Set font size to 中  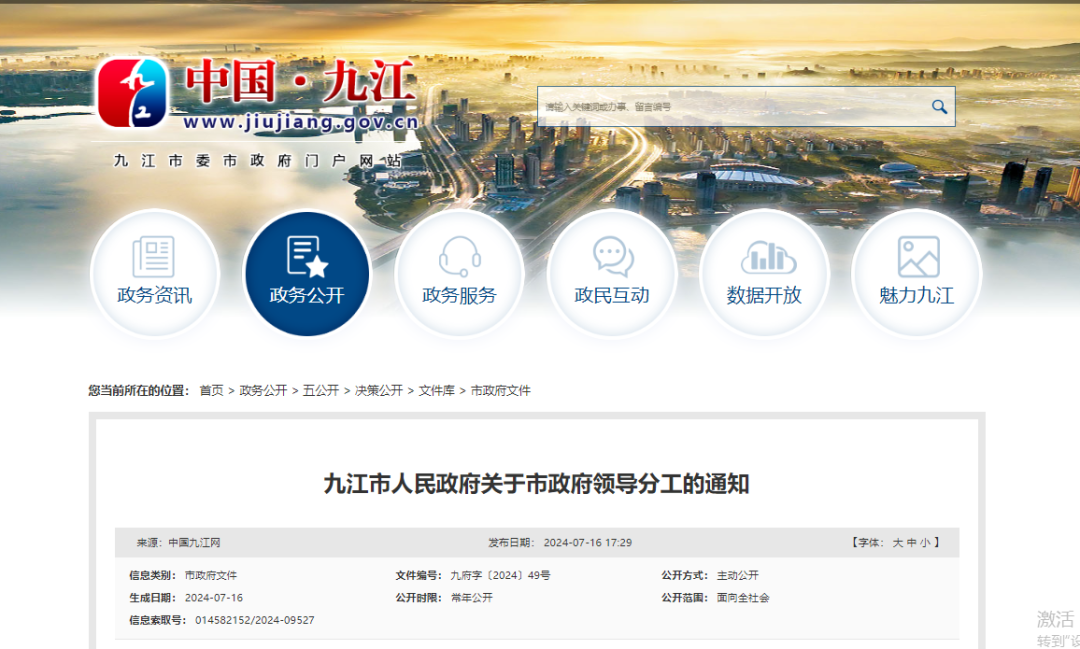tap(911, 543)
